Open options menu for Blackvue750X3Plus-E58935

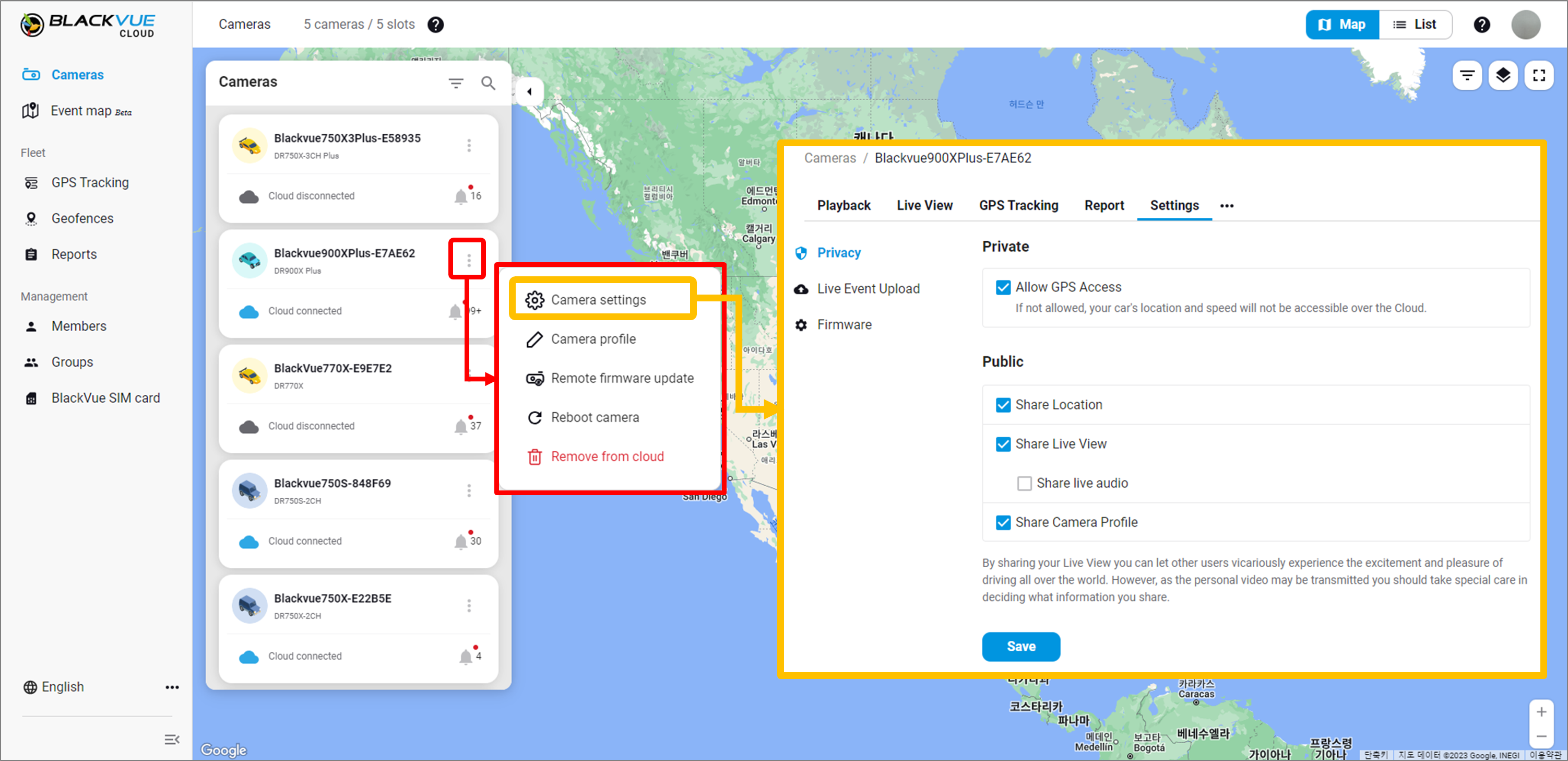(469, 145)
